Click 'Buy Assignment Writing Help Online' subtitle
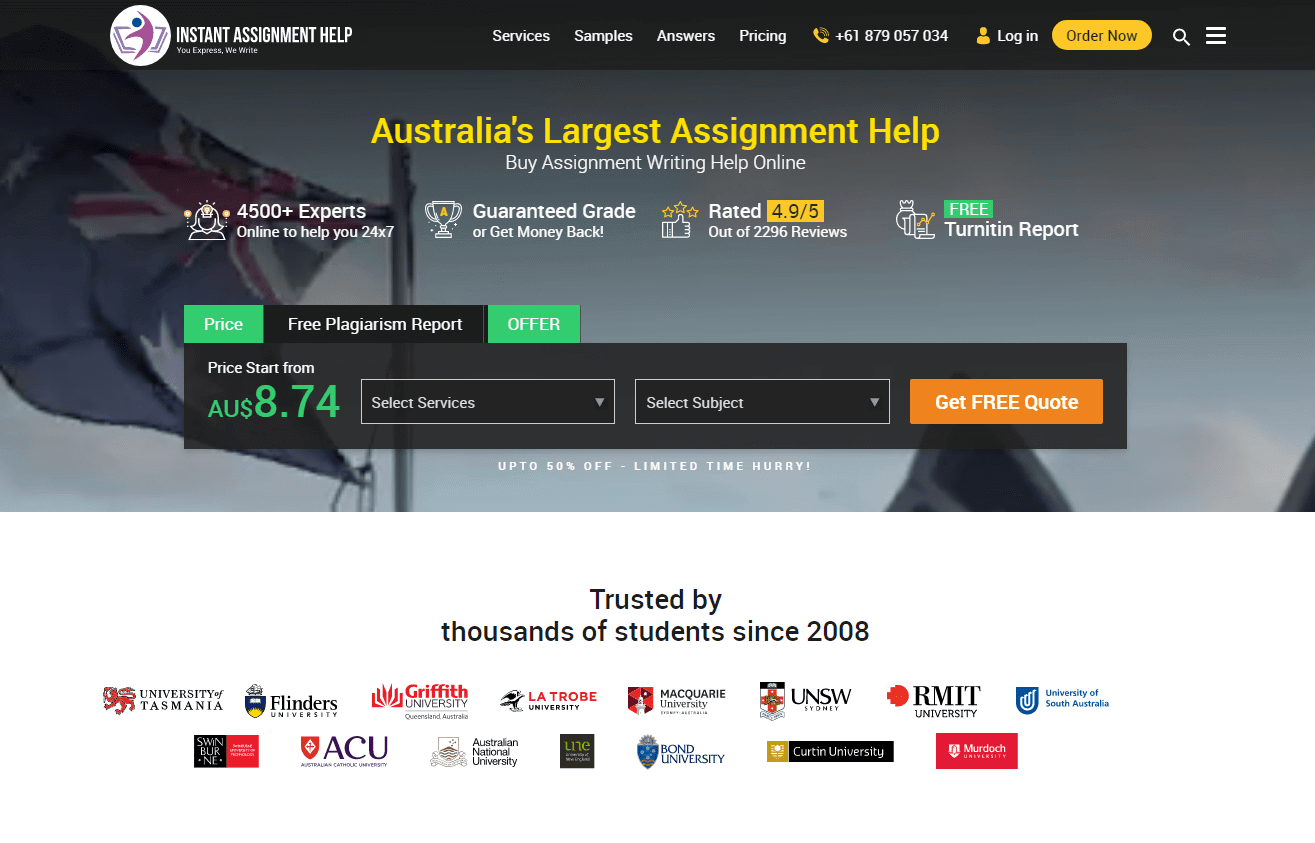 pos(655,162)
